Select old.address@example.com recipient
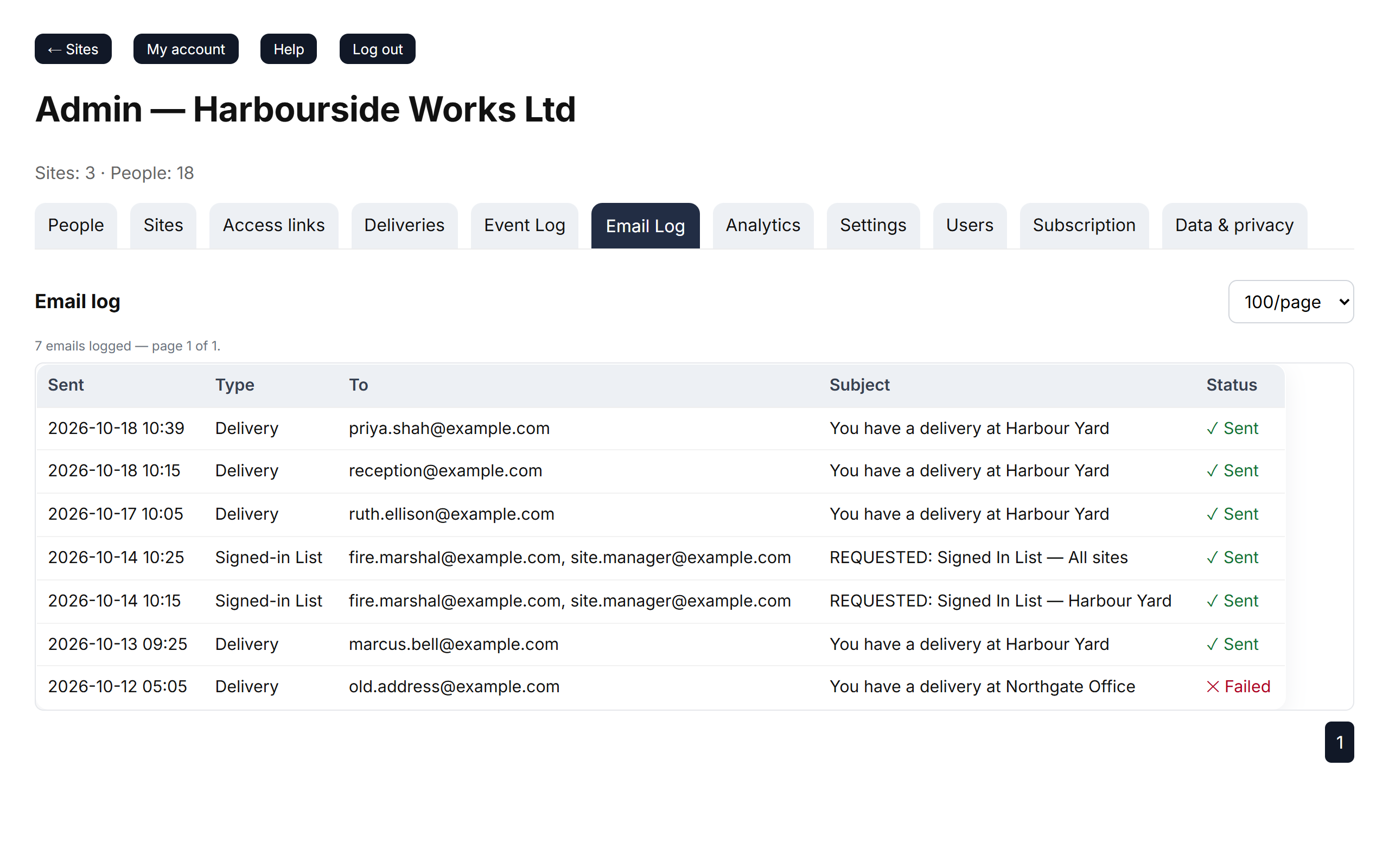The width and height of the screenshot is (1389, 868). 454,687
